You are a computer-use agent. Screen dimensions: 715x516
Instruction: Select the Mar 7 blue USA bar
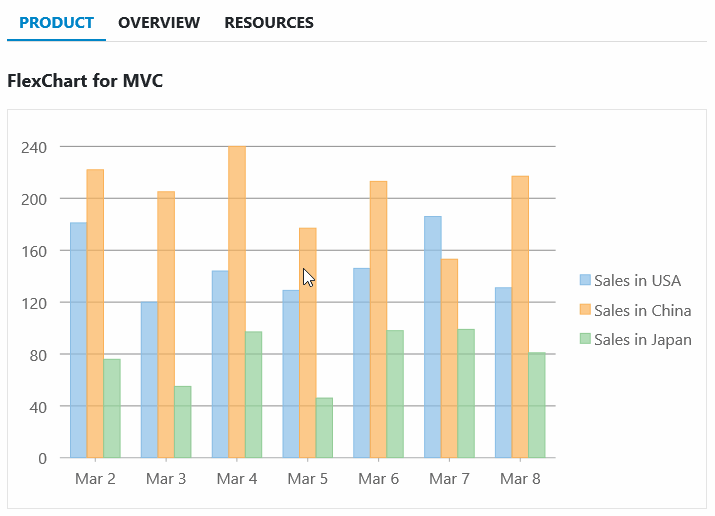coord(432,337)
